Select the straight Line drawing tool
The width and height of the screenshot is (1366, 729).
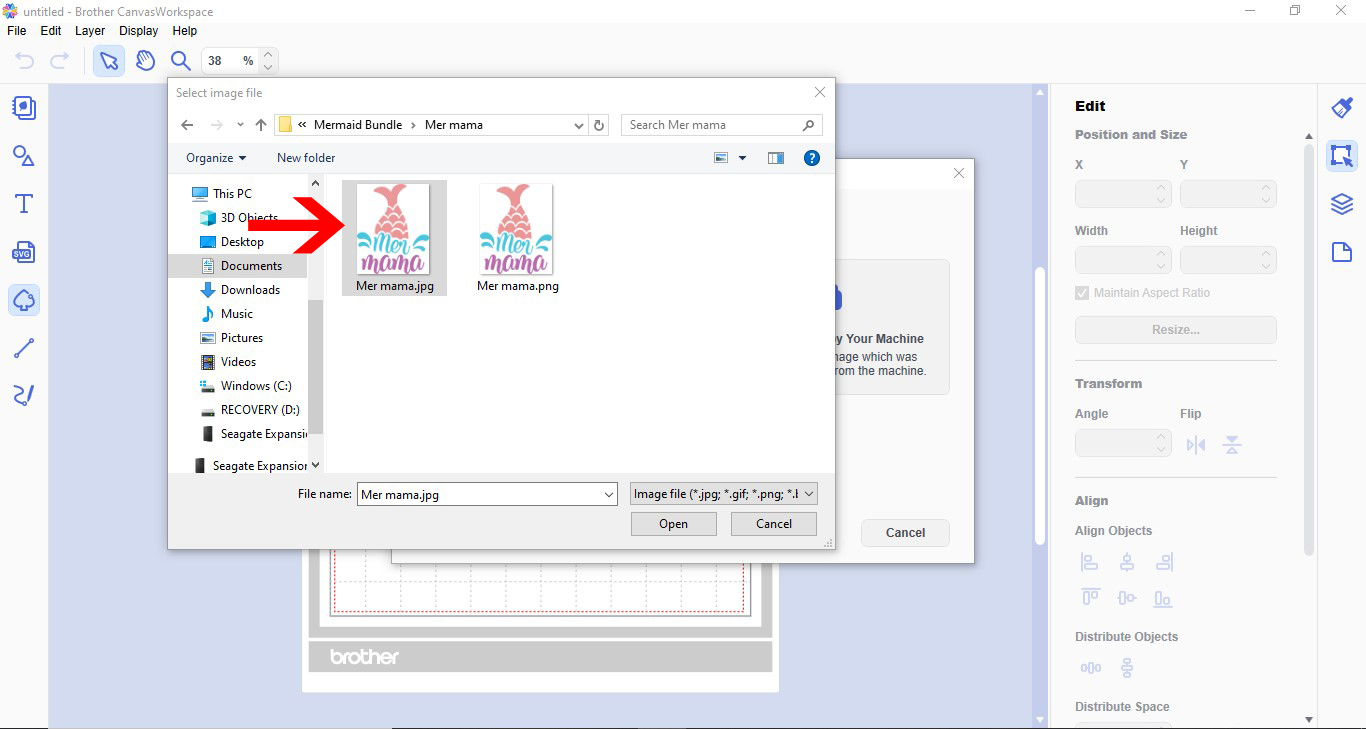(24, 348)
